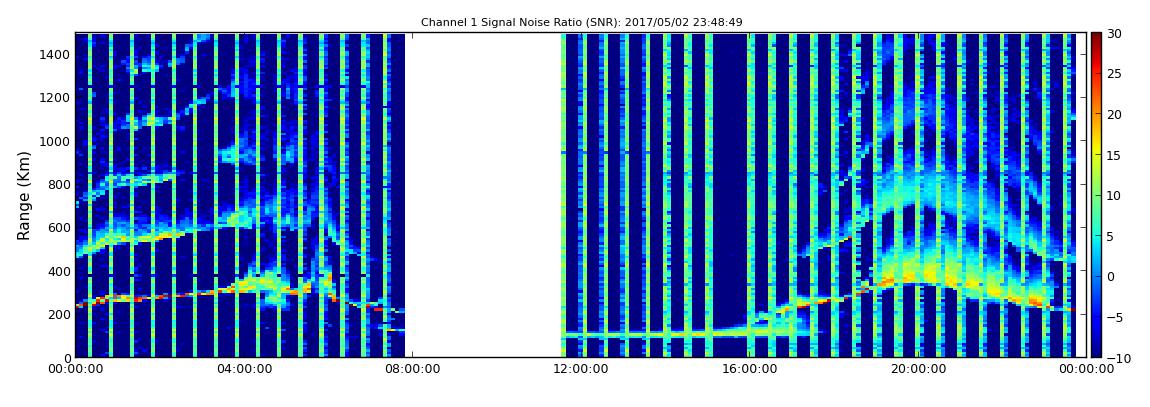Click the colorbar tick label '10'

[x=1114, y=195]
